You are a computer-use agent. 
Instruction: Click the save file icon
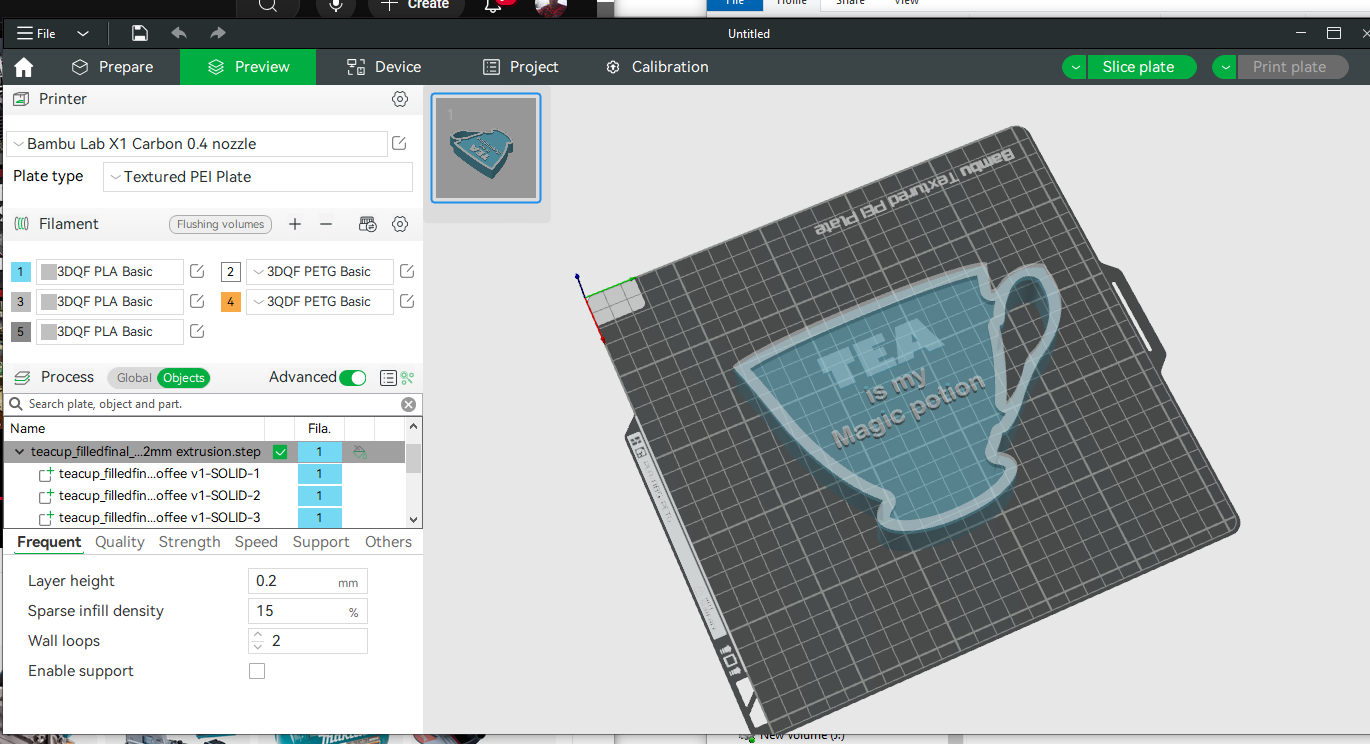click(140, 33)
